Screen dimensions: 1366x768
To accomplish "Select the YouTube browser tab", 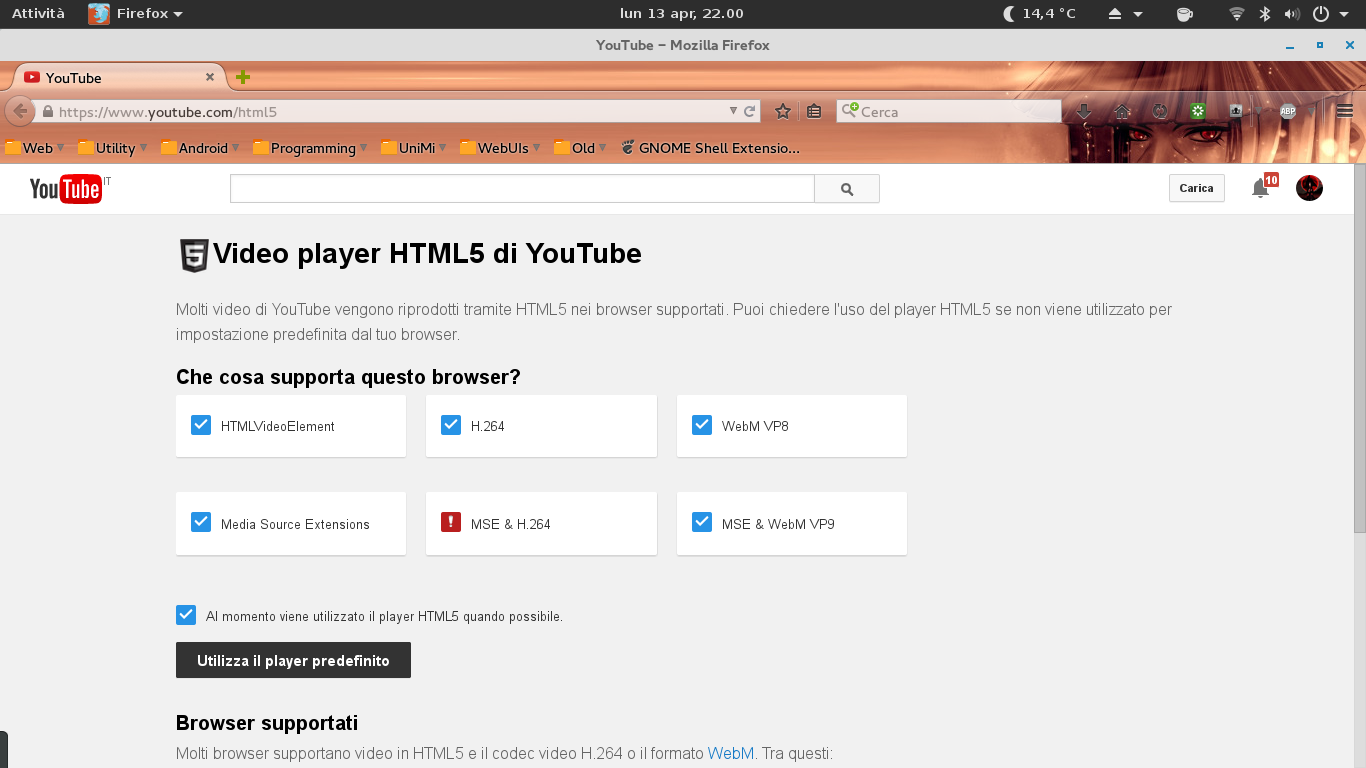I will point(118,77).
